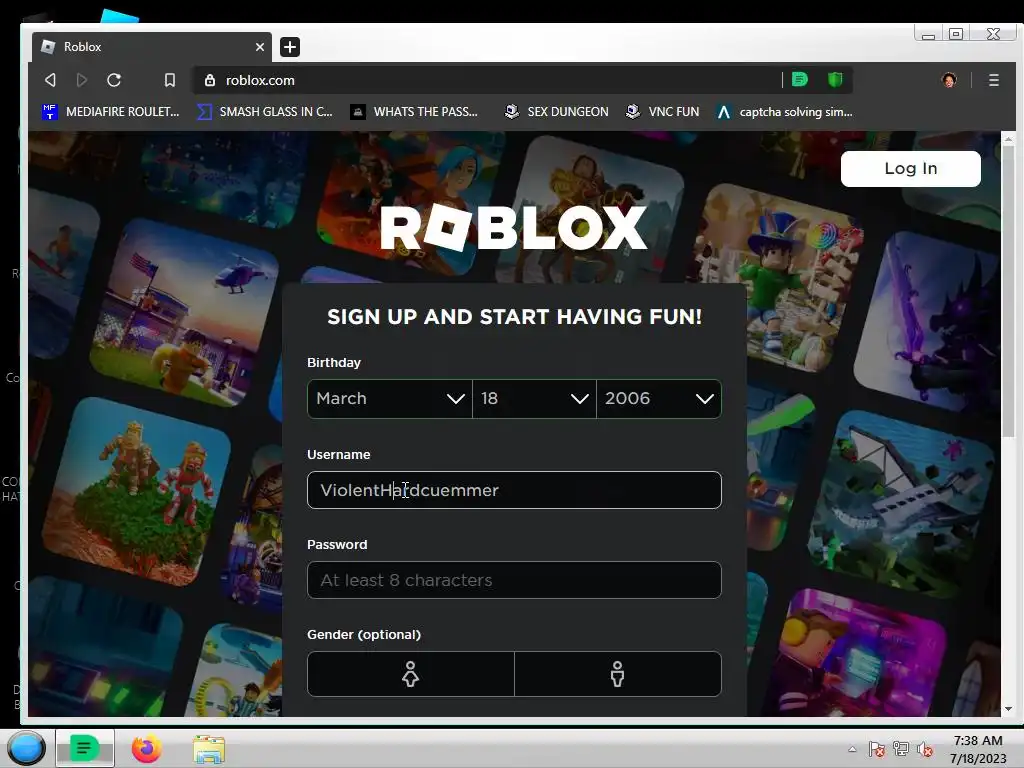Screen dimensions: 1024x768
Task: Click the padlock site security icon
Action: point(210,80)
